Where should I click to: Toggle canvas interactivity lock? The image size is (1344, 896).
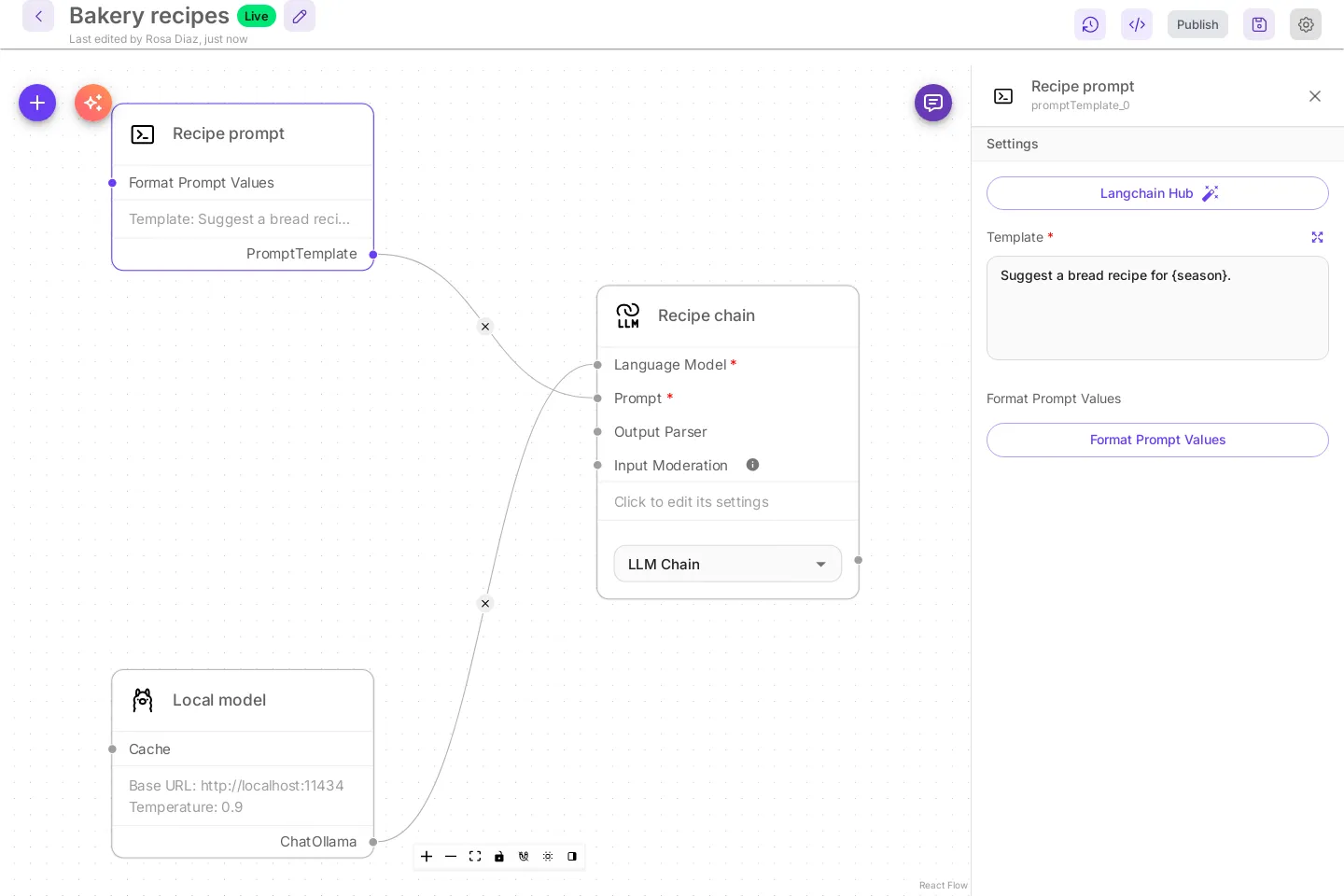pos(499,856)
